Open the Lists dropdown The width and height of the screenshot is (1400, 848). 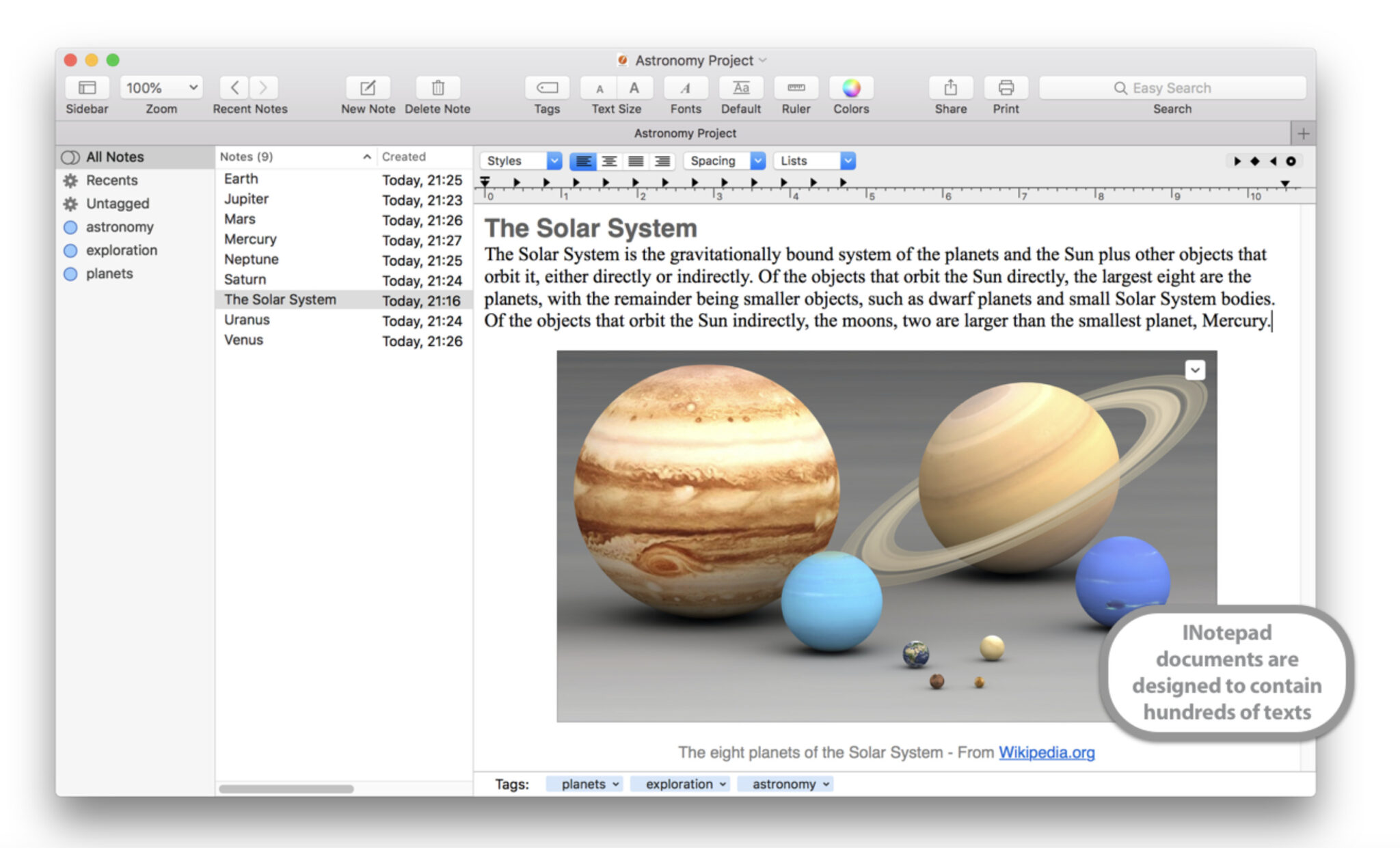[813, 161]
